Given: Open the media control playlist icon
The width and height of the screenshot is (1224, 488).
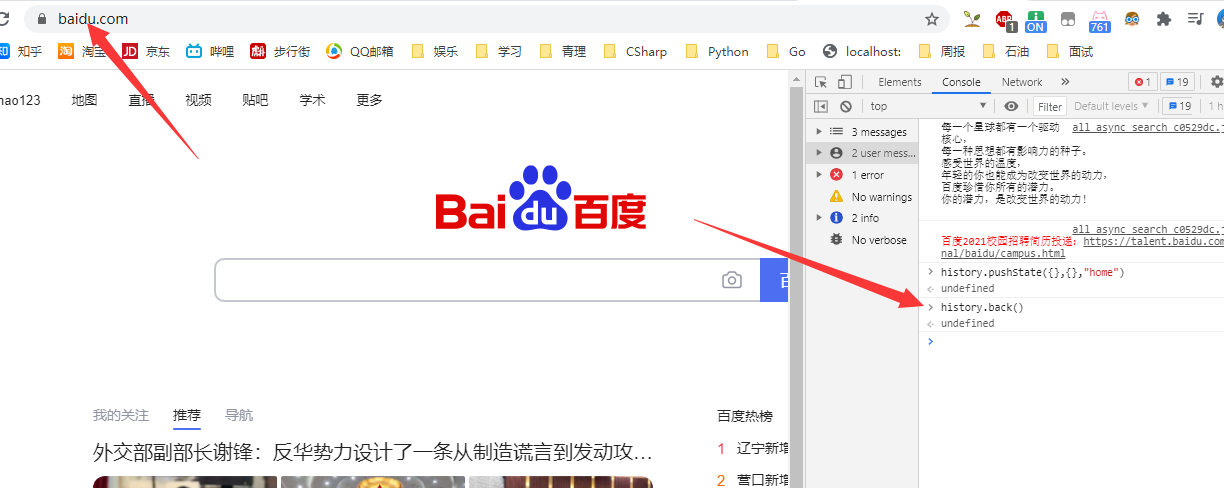Looking at the screenshot, I should tap(1195, 18).
